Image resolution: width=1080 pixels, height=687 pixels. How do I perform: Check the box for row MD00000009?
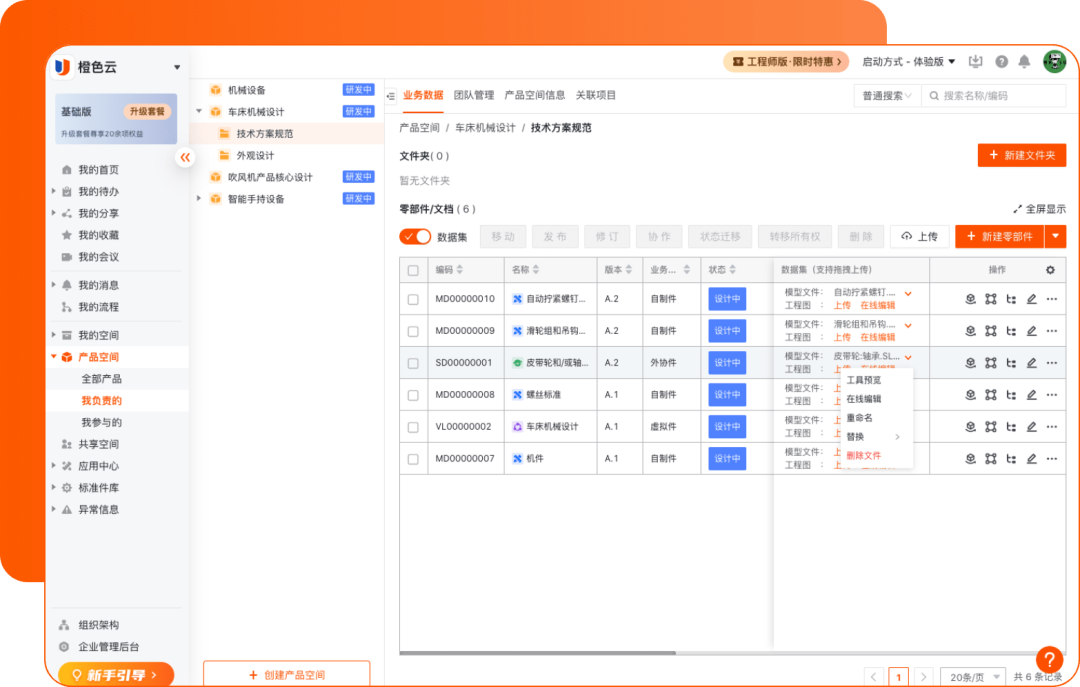pos(413,331)
